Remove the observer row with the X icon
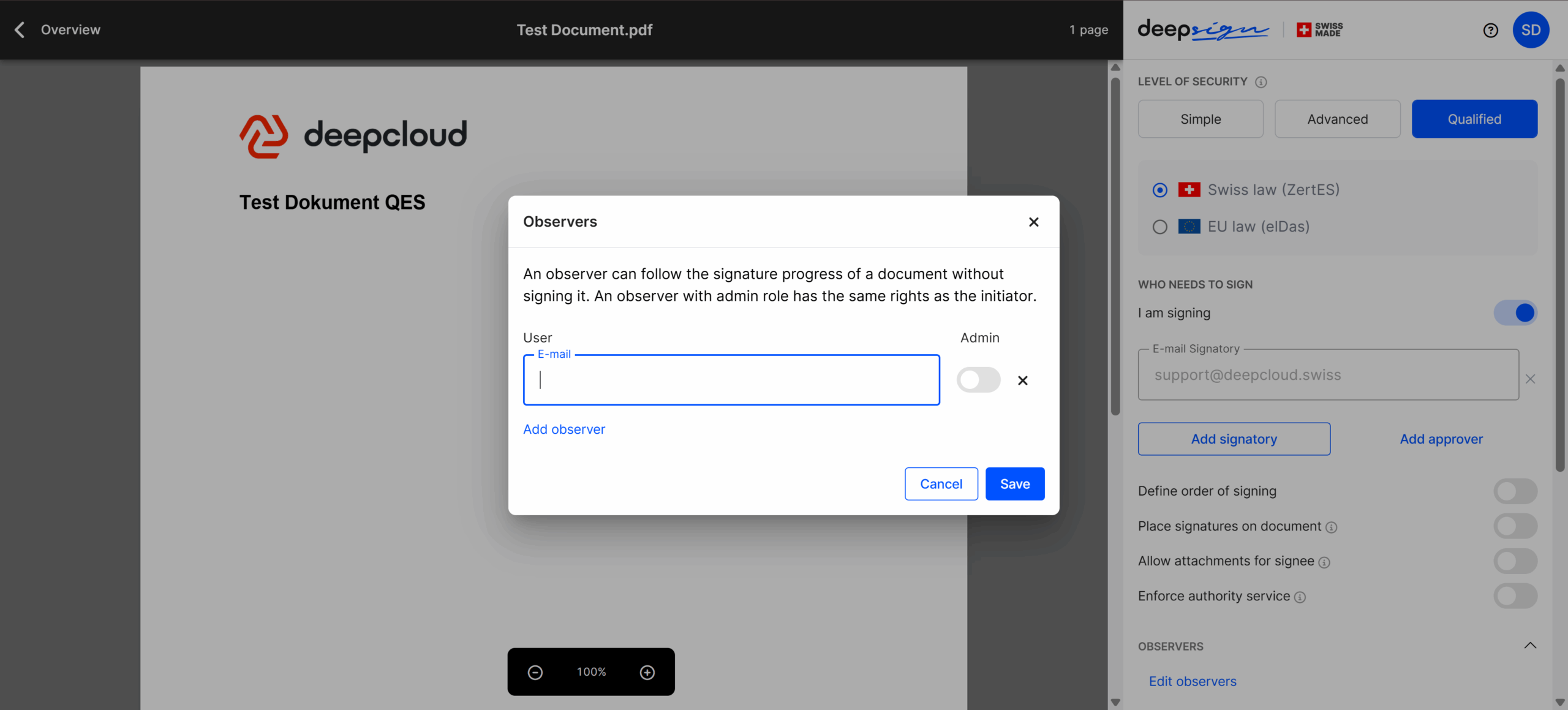 tap(1022, 380)
